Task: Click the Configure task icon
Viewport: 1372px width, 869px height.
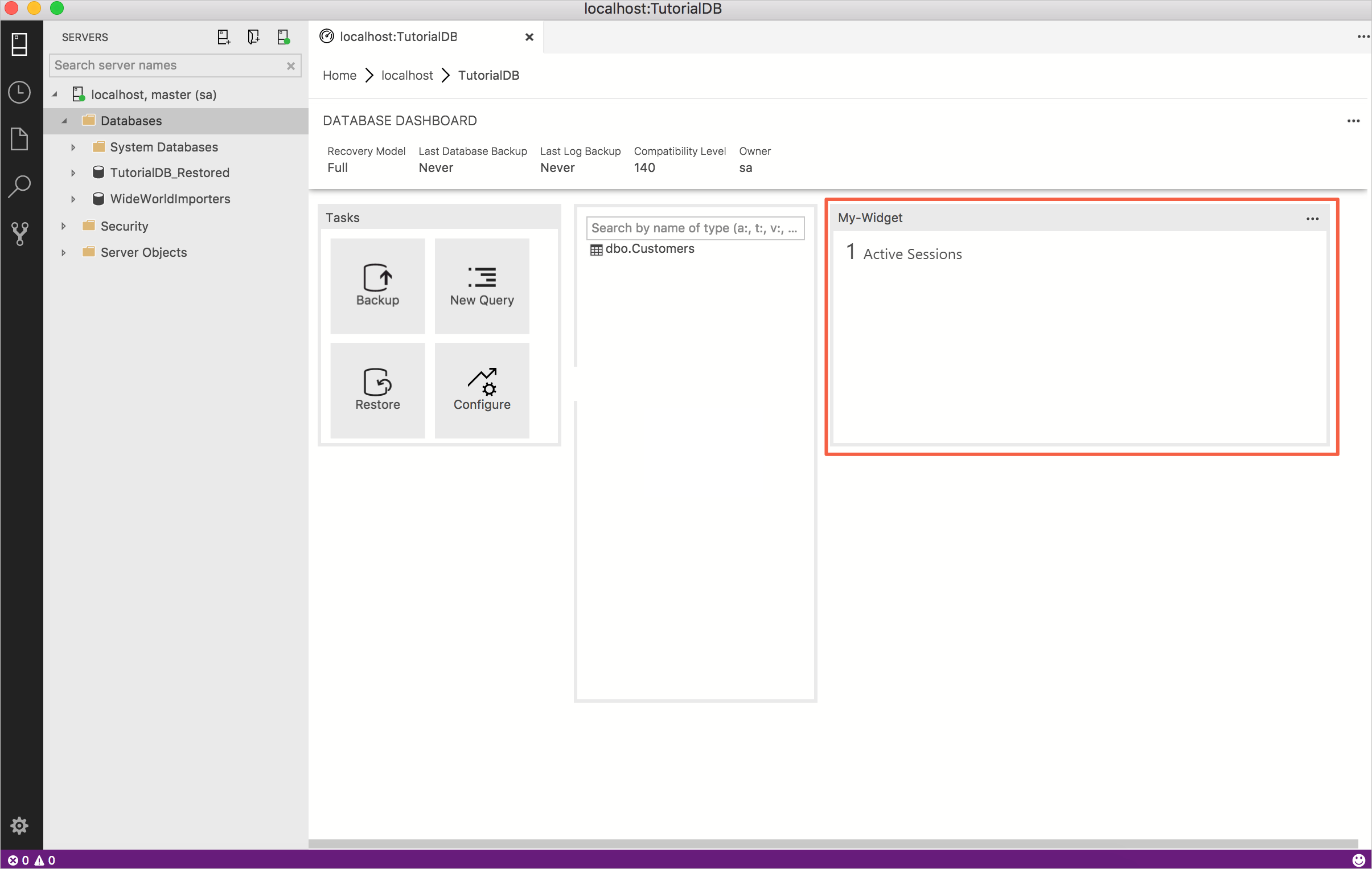Action: 481,389
